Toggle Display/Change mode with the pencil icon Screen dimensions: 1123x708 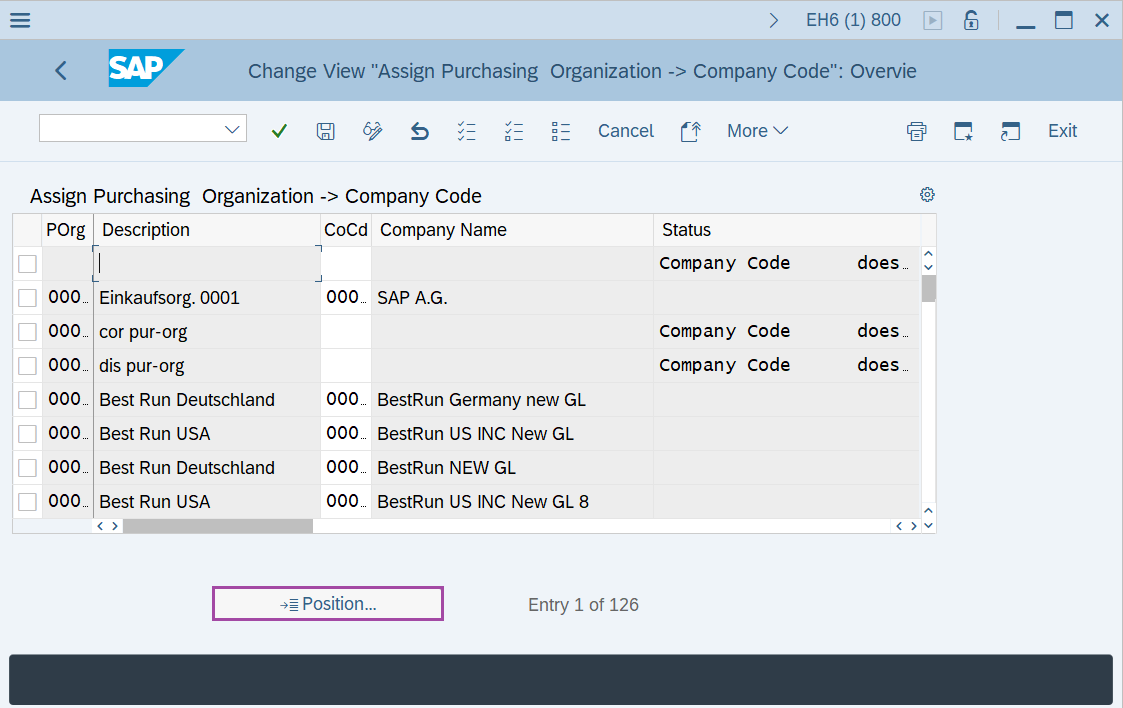(x=372, y=130)
